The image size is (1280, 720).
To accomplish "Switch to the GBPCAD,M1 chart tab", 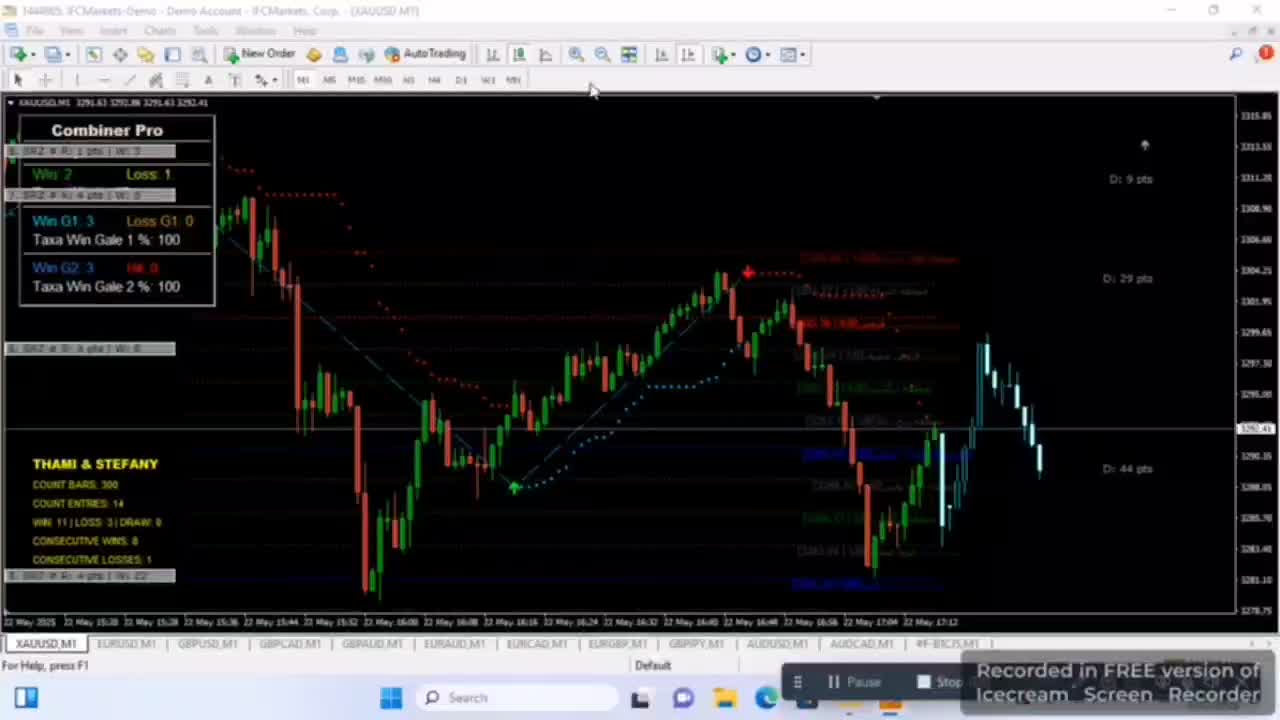I will click(x=290, y=644).
